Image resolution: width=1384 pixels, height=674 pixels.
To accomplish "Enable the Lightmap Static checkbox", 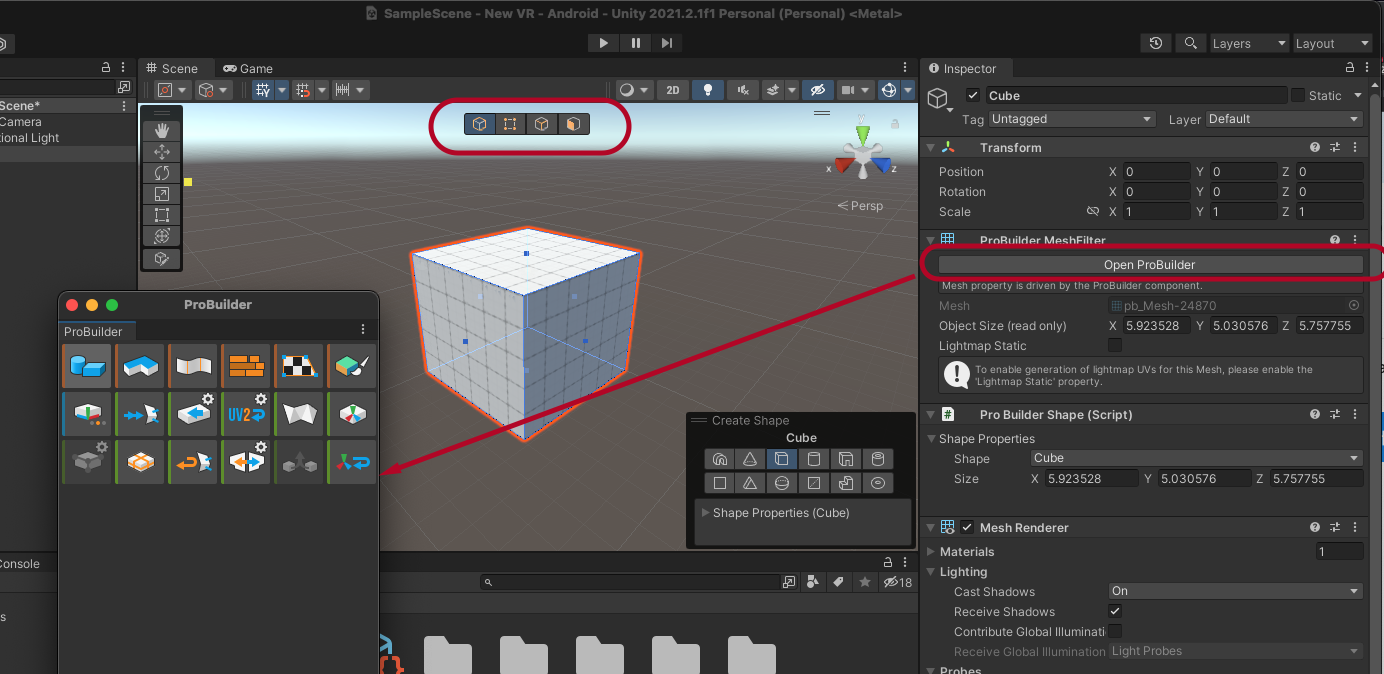I will (1115, 346).
